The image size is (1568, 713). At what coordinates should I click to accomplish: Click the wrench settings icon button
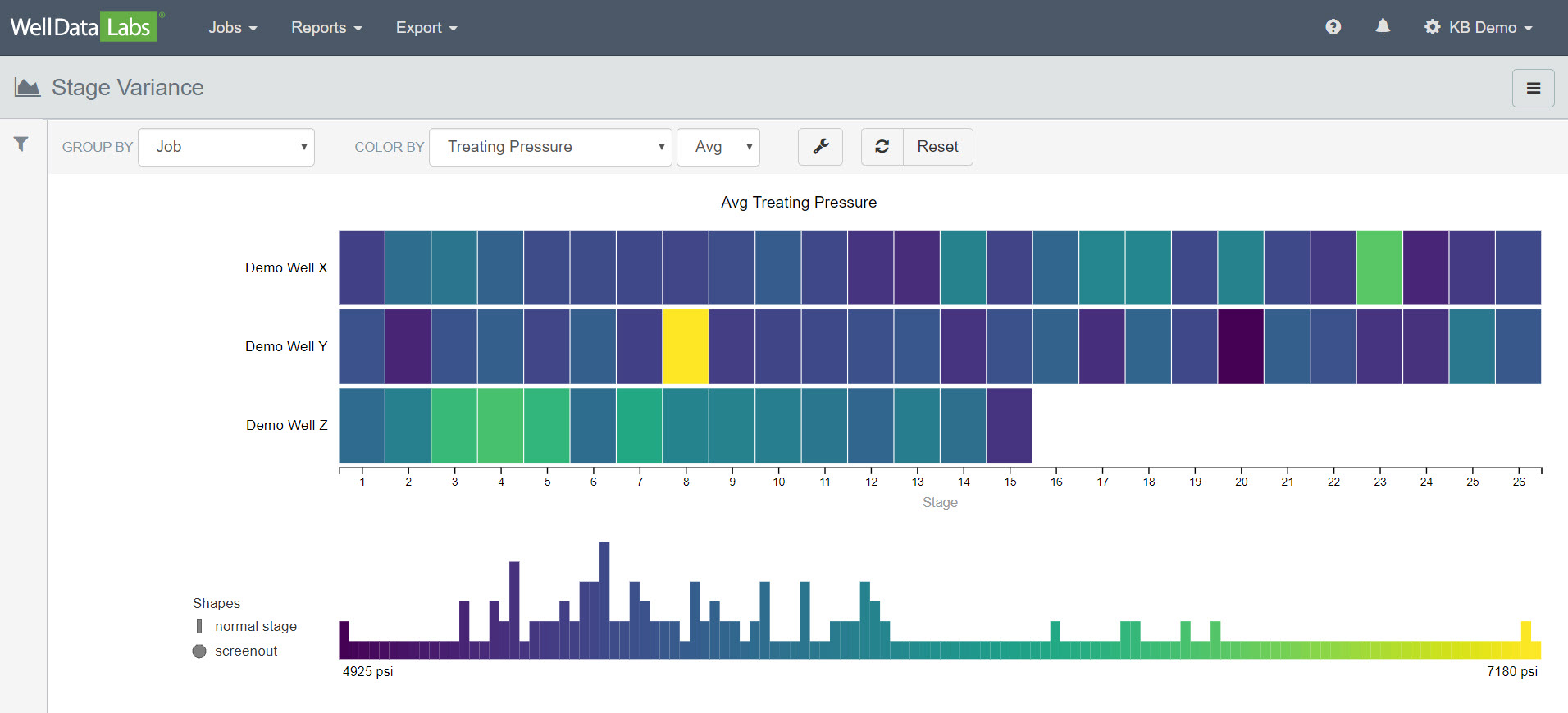(x=820, y=147)
